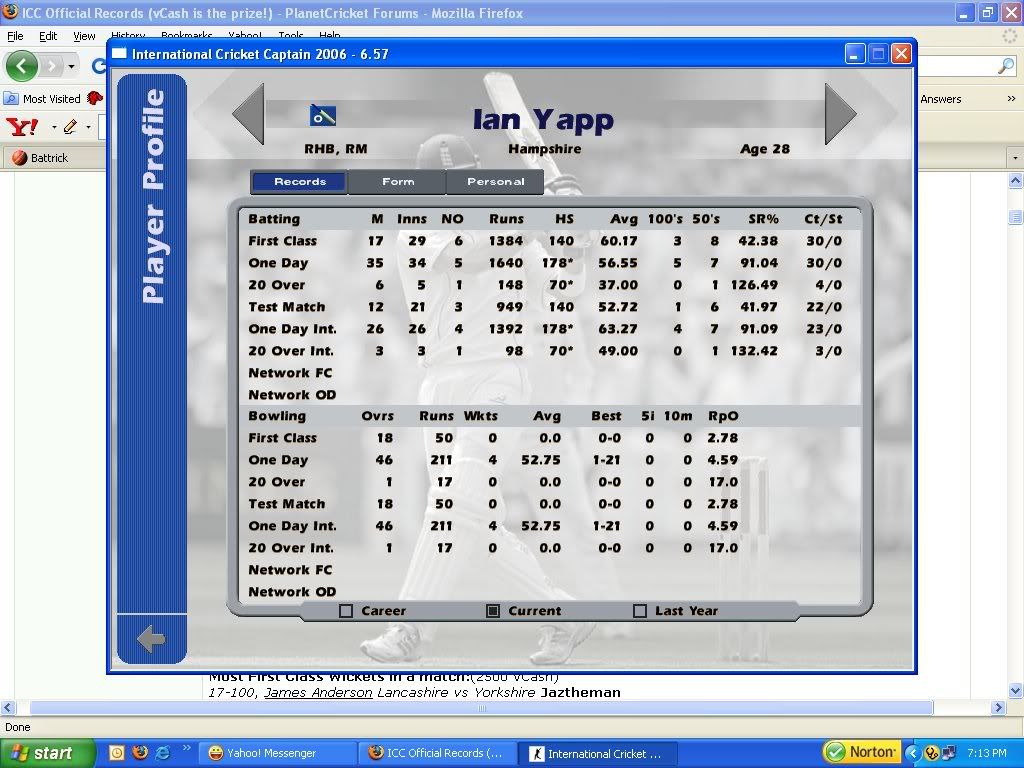Show hidden tray icons with the arrow
Viewport: 1024px width, 768px height.
tap(914, 753)
